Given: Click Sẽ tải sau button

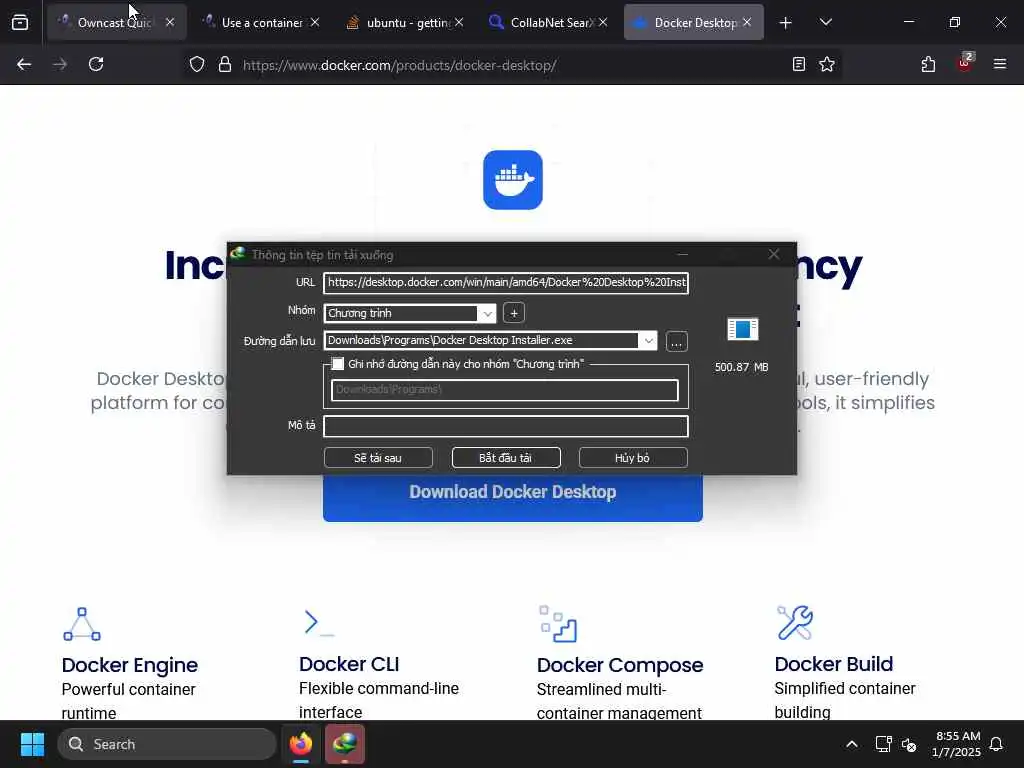Looking at the screenshot, I should (378, 458).
